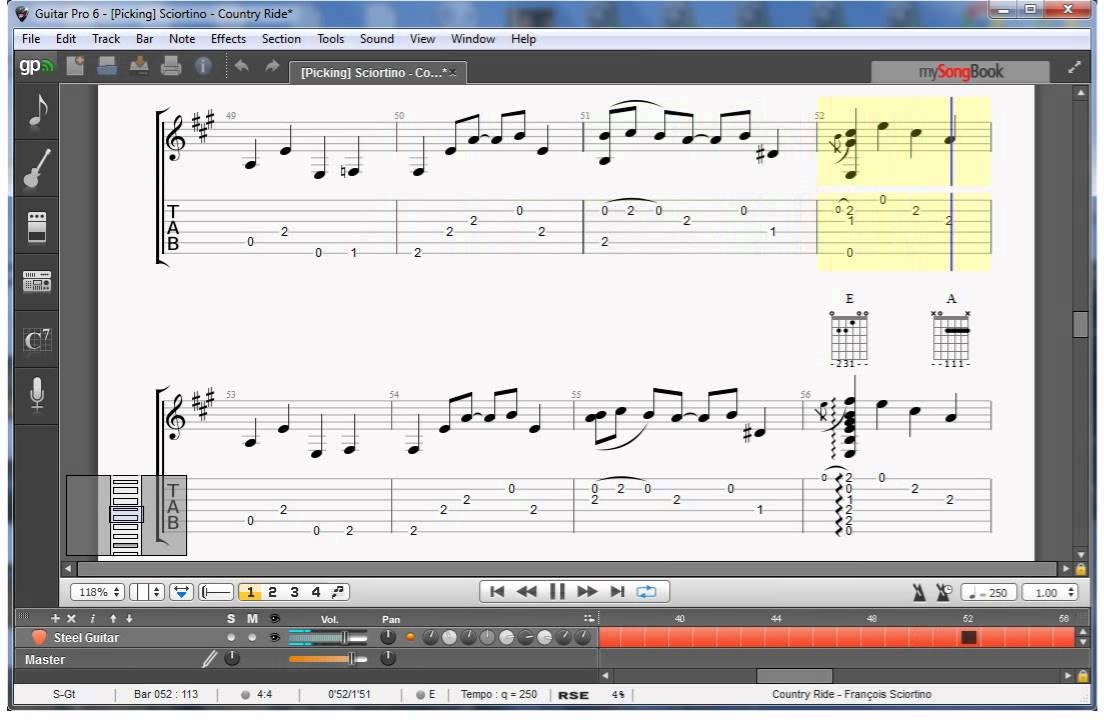Select the Sciortino Country Ride document tab
Image resolution: width=1104 pixels, height=720 pixels.
point(377,72)
